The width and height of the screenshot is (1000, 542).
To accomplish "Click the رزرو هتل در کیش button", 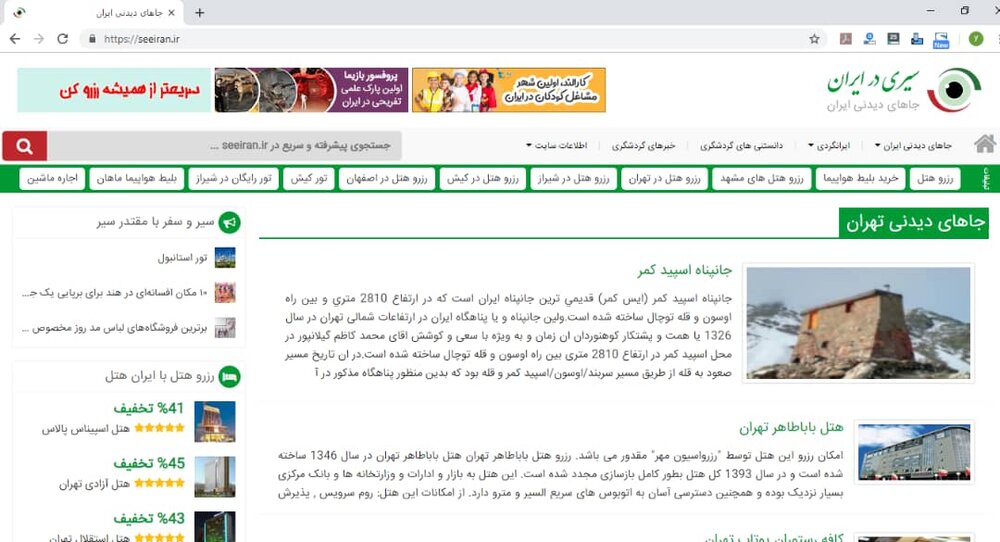I will [x=482, y=179].
